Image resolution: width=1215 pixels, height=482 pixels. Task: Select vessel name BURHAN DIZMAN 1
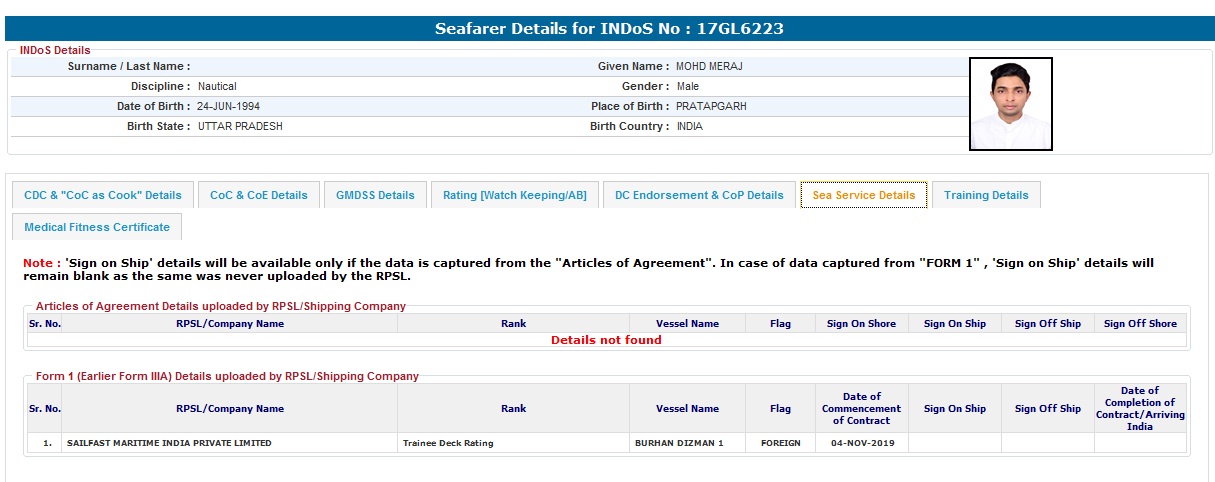[x=679, y=443]
